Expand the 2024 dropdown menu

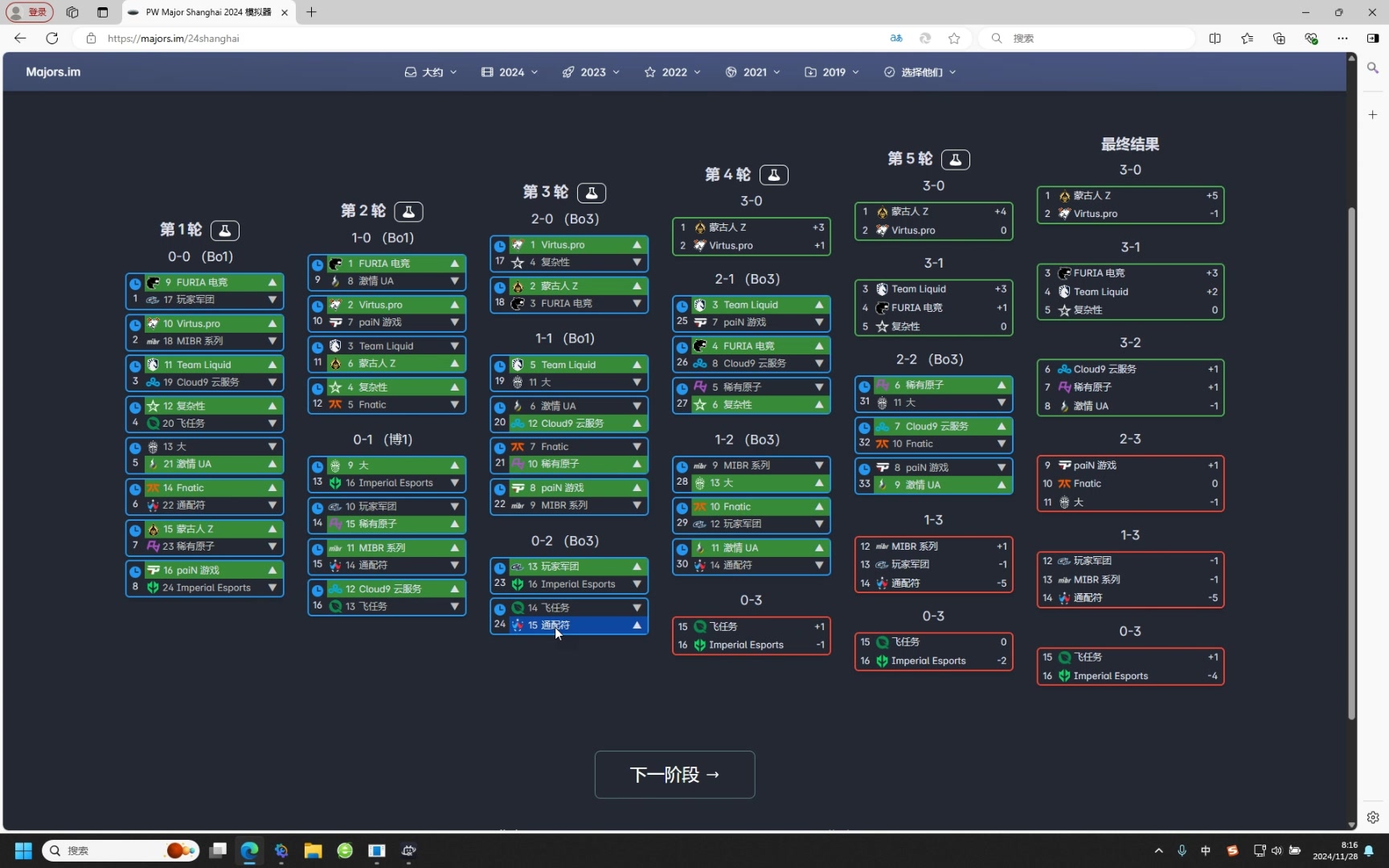point(510,72)
